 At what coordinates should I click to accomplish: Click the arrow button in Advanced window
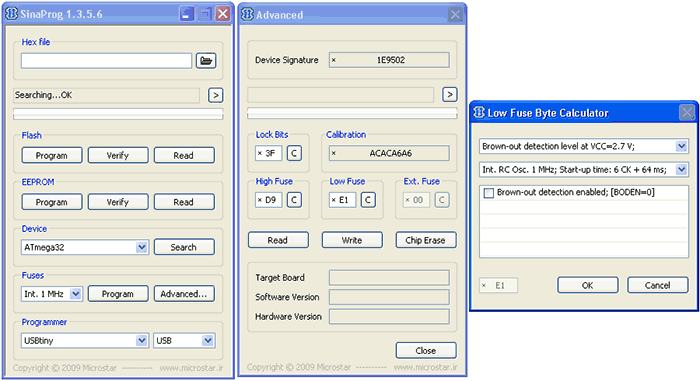[450, 95]
